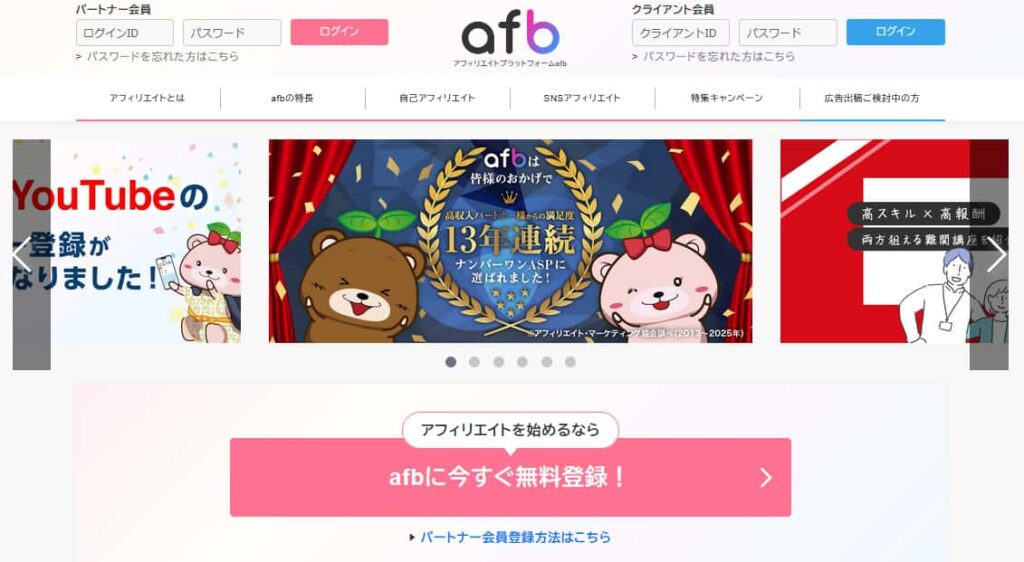Click the chevron on the pink registration button

click(x=766, y=478)
